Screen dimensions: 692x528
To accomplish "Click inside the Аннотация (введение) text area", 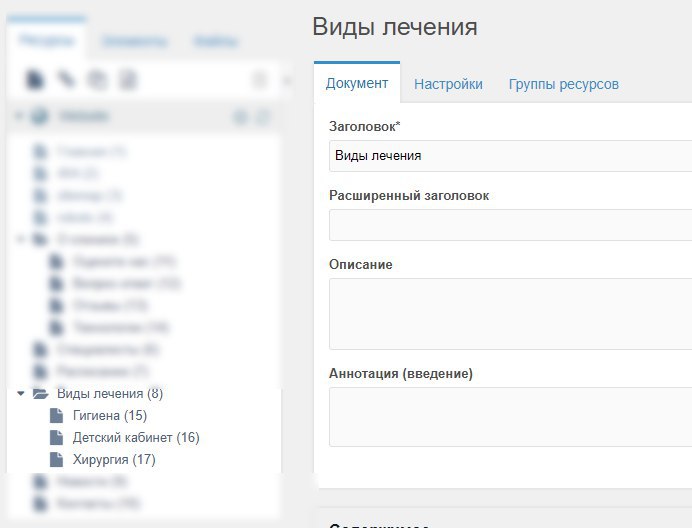I will [510, 417].
